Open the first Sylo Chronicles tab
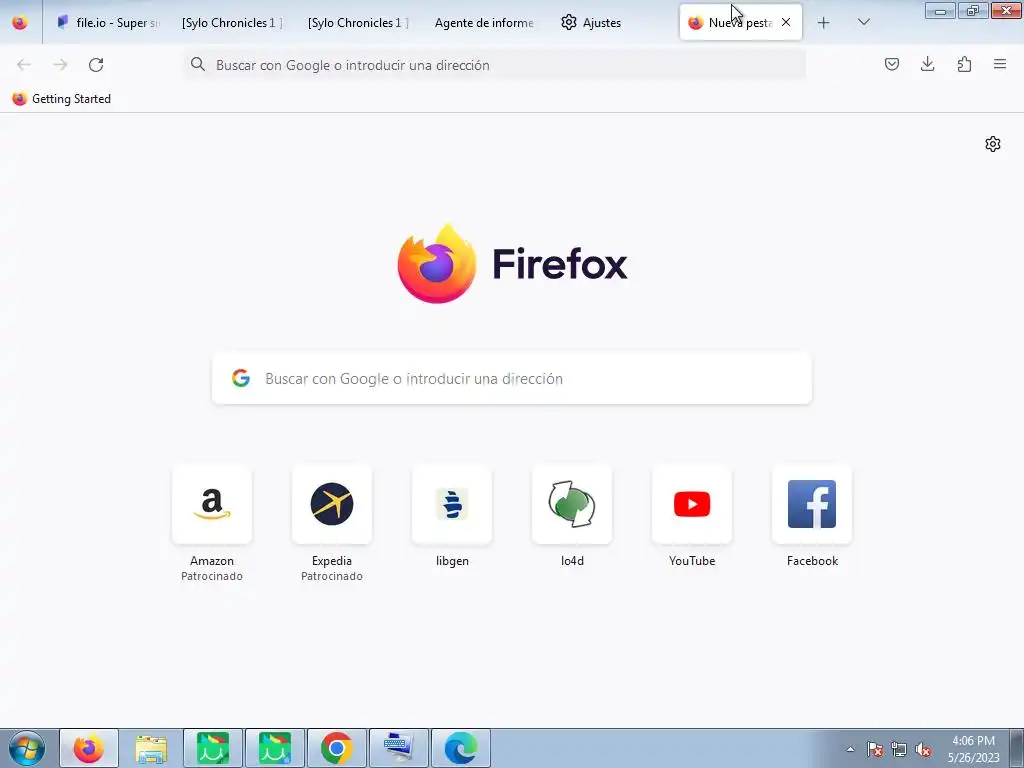Viewport: 1024px width, 768px height. pyautogui.click(x=232, y=22)
